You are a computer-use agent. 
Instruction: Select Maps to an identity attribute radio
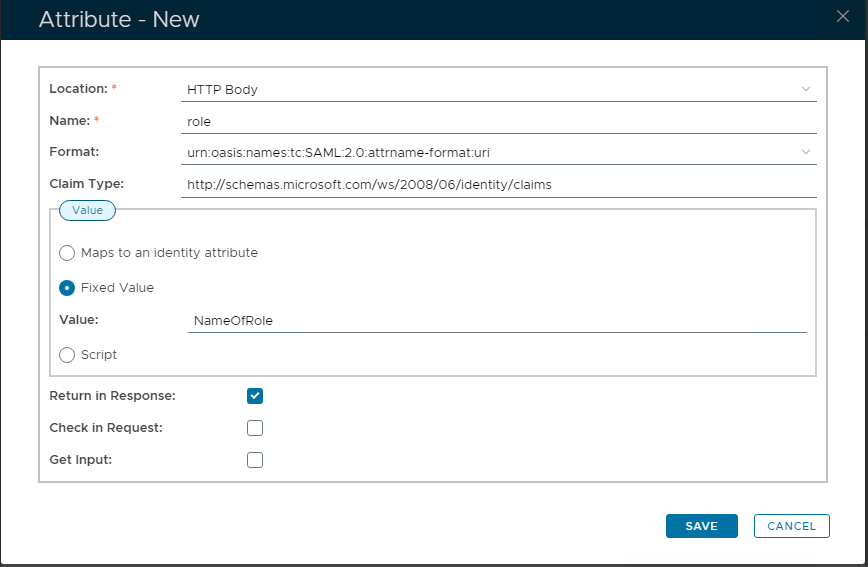[x=67, y=253]
